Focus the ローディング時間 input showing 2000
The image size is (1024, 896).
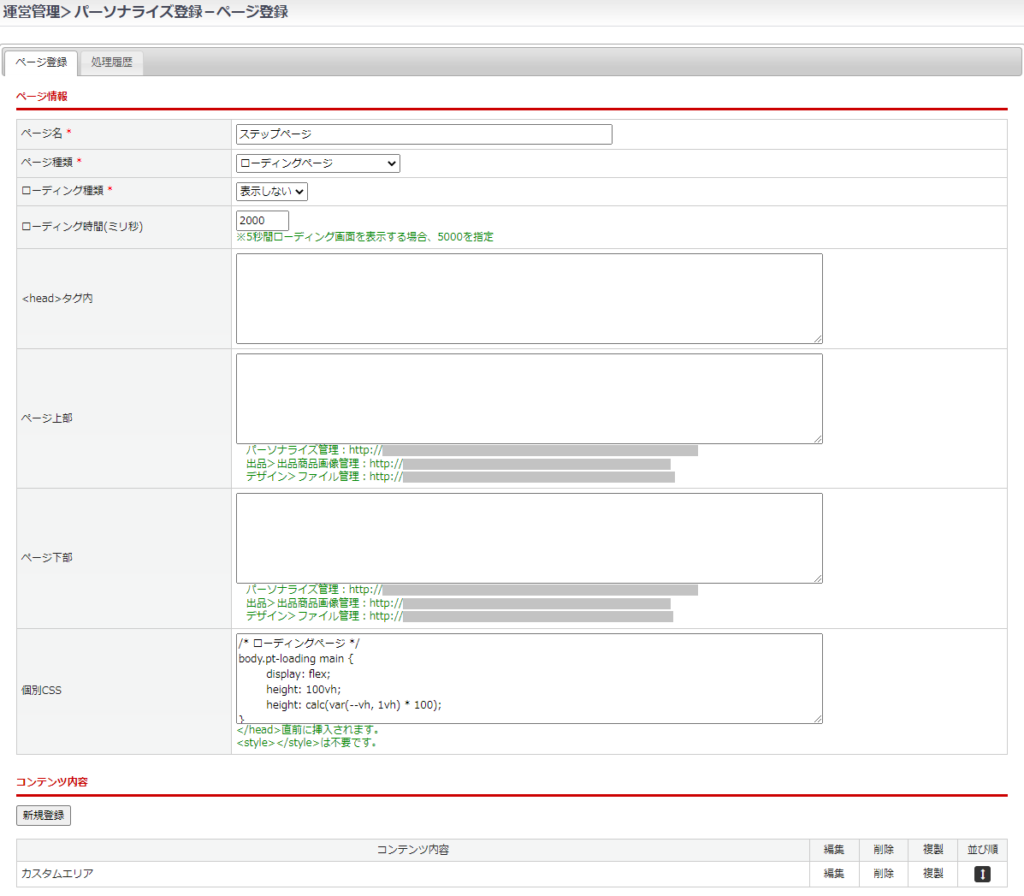point(262,220)
